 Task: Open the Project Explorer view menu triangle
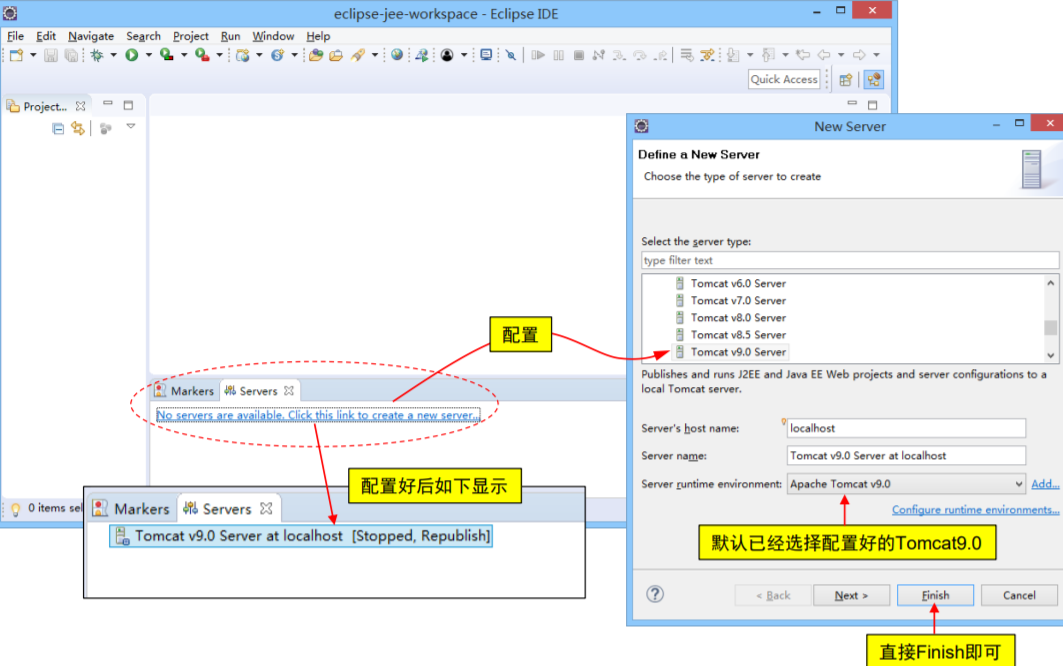point(131,127)
